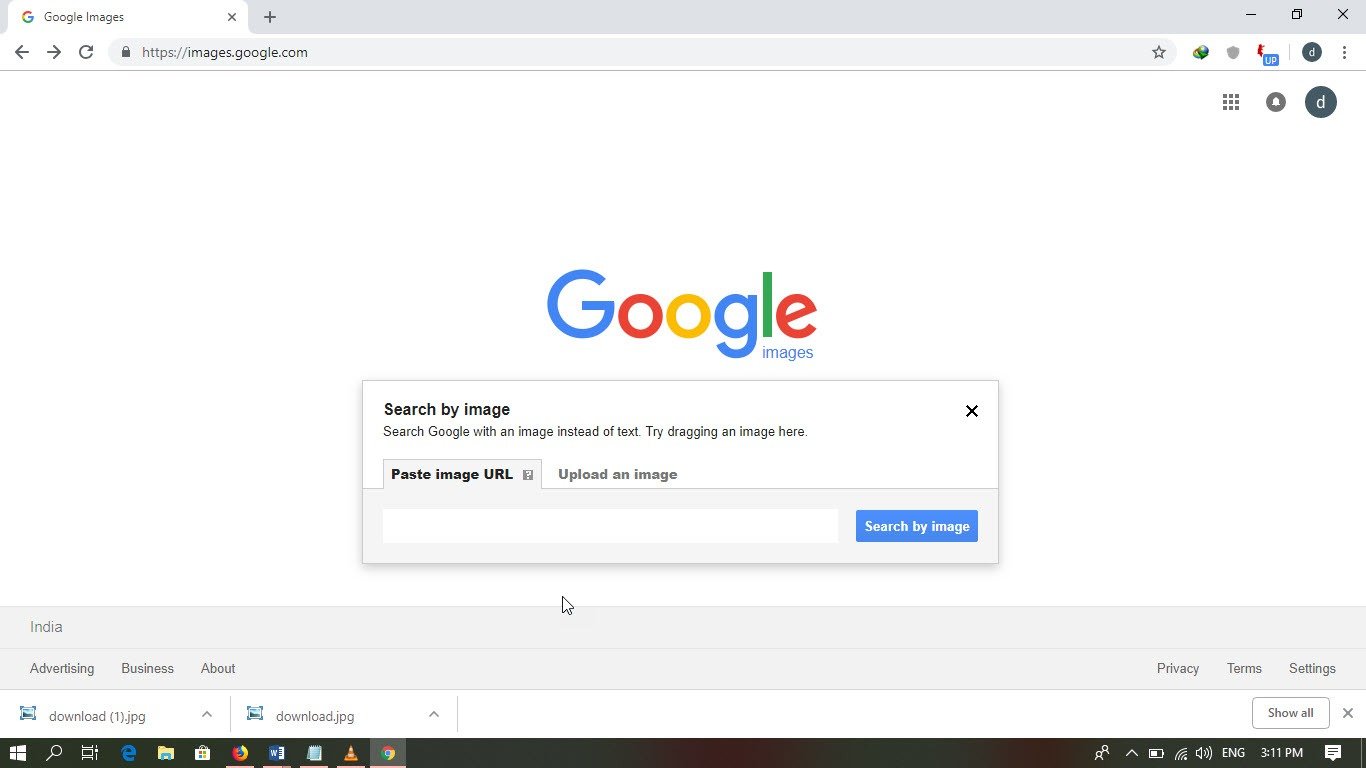
Task: Open the About link
Action: pyautogui.click(x=218, y=668)
